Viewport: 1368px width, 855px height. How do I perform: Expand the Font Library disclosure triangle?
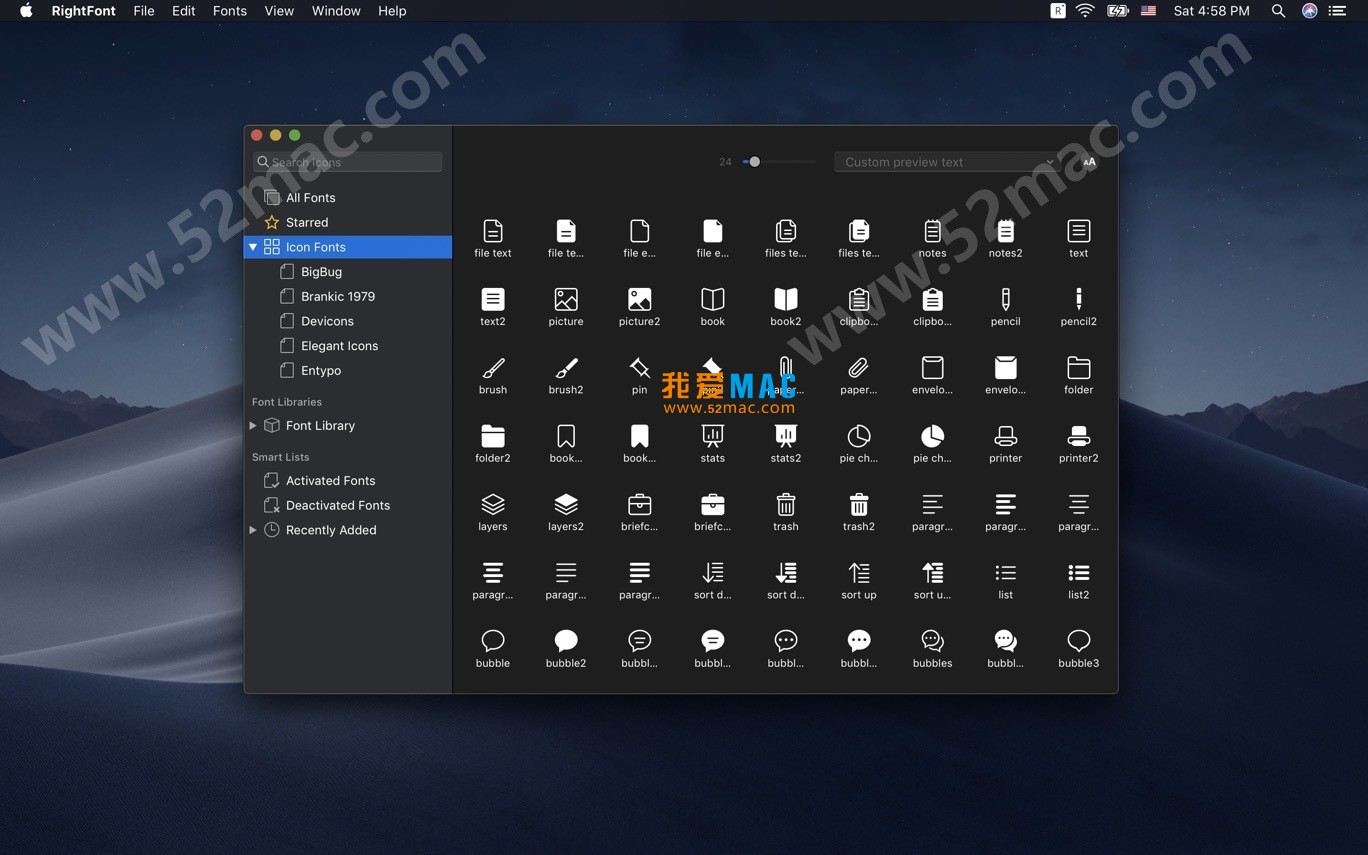253,425
